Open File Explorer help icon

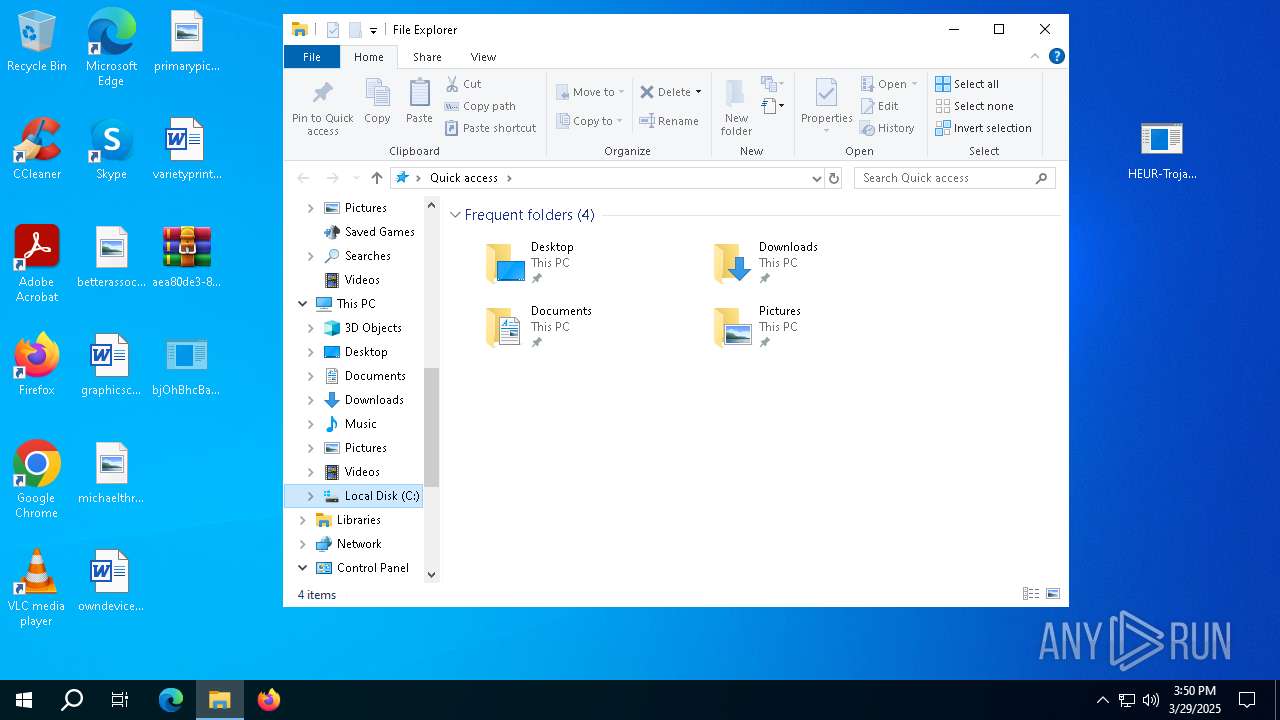[1056, 56]
